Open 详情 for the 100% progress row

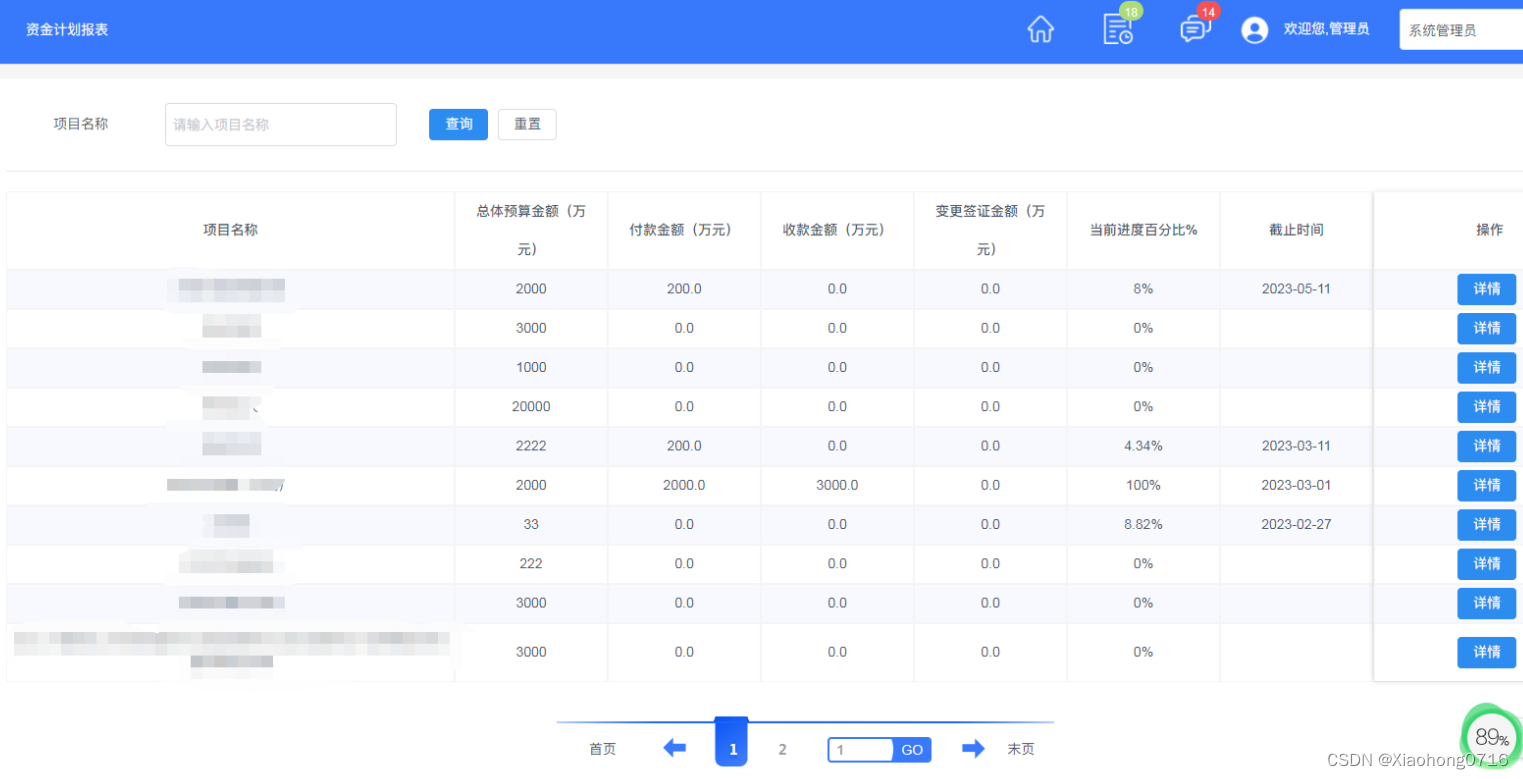tap(1487, 485)
